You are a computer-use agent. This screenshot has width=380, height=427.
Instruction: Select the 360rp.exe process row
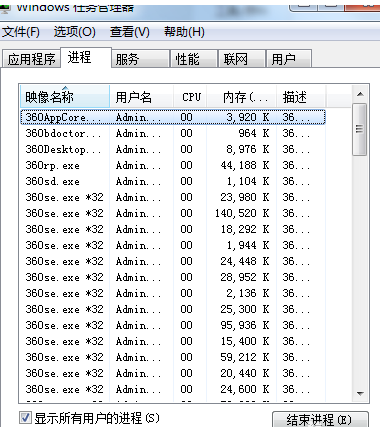coord(173,165)
